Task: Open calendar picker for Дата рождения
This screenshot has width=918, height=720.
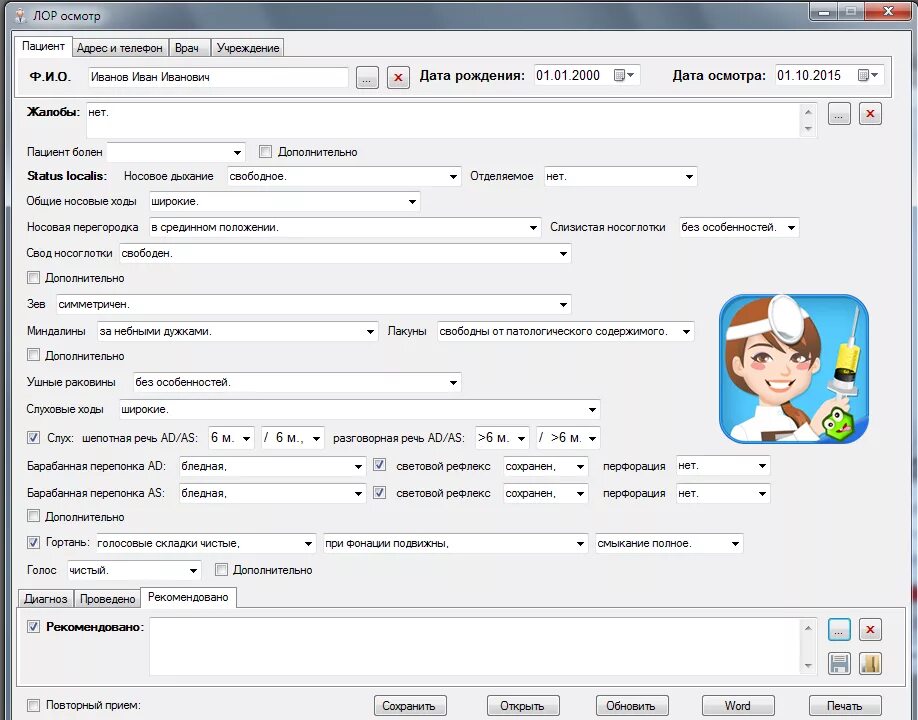Action: click(x=624, y=75)
